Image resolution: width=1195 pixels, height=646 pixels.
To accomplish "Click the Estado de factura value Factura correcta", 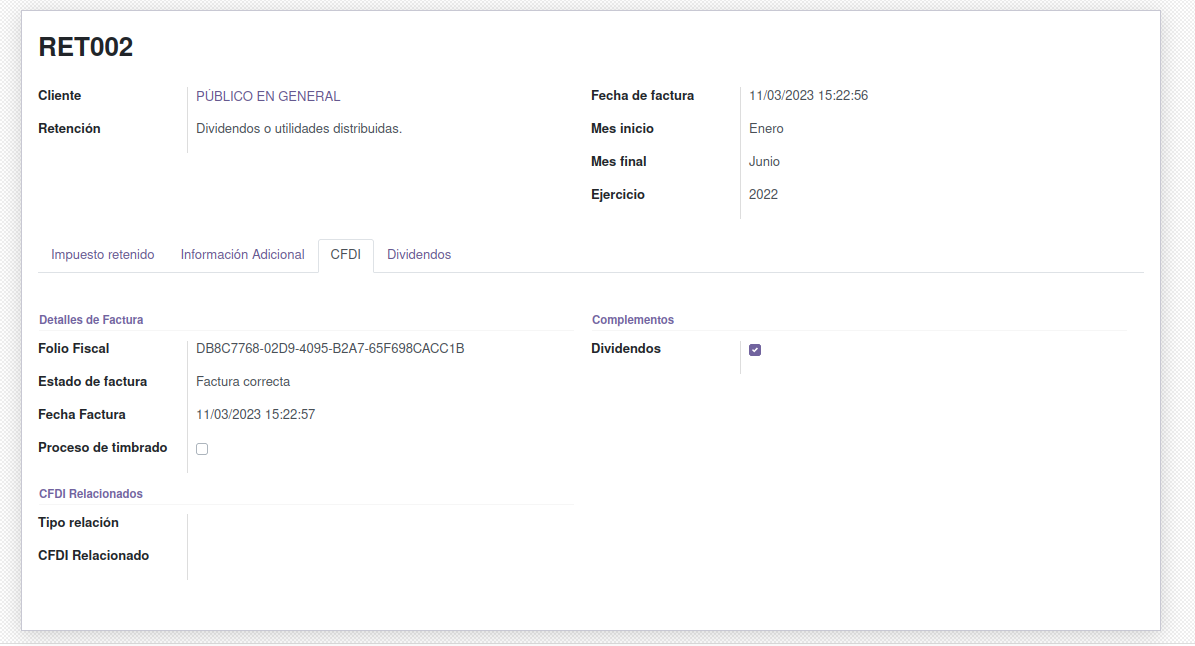I will coord(243,382).
